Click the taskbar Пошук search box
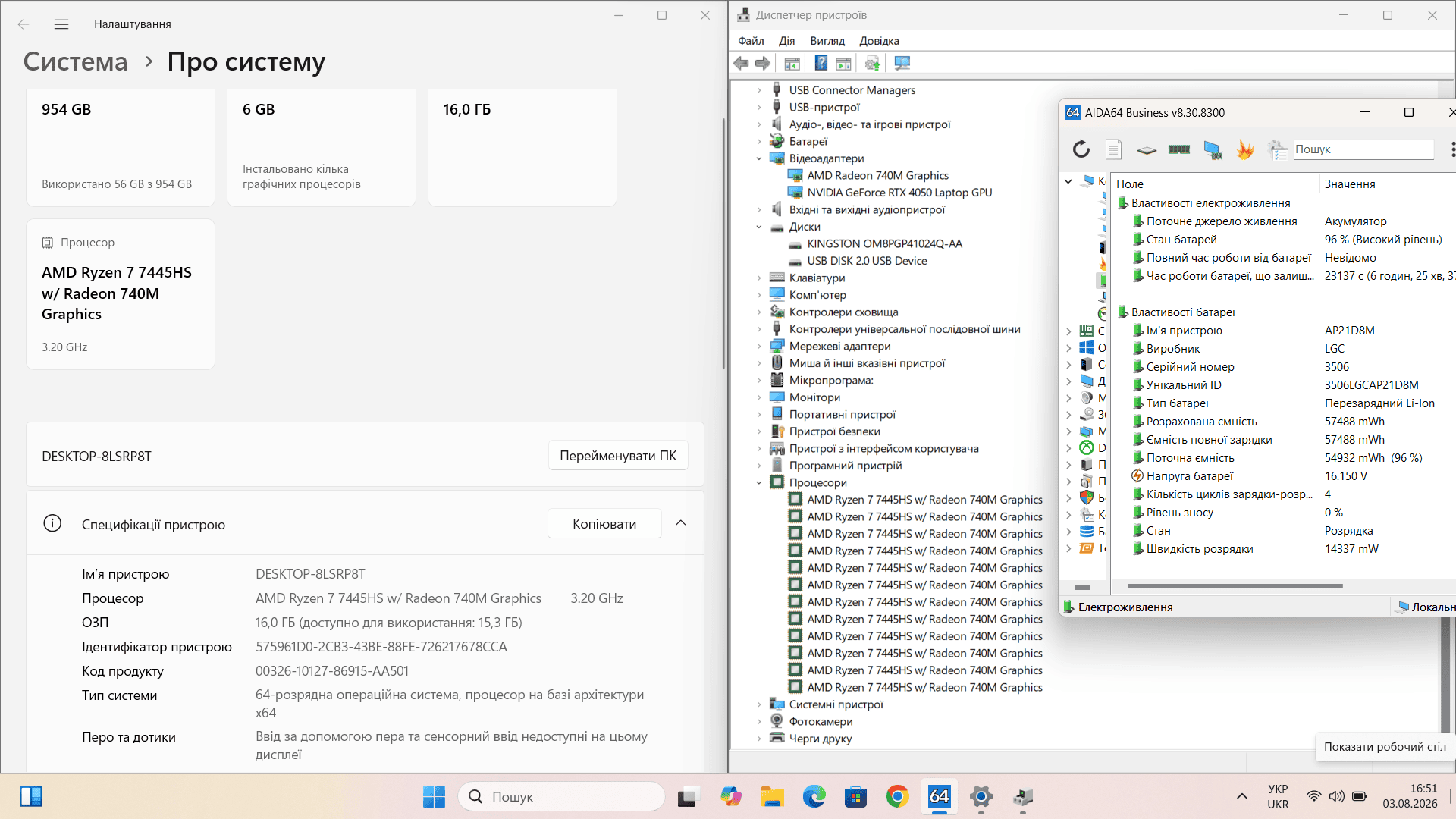The height and width of the screenshot is (819, 1456). [561, 796]
